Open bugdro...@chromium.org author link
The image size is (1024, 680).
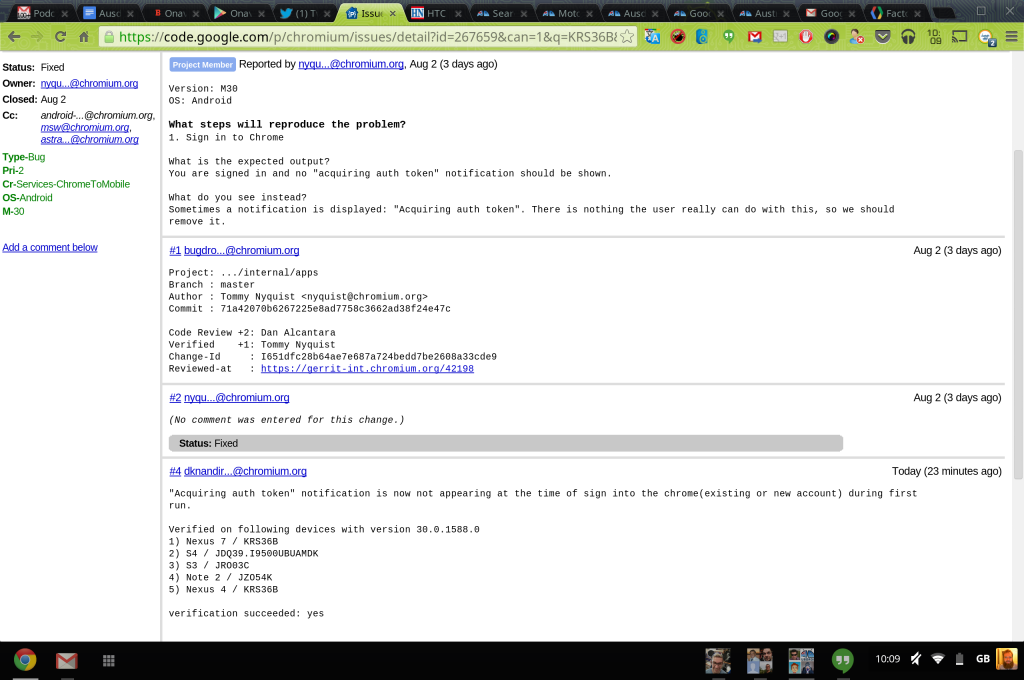(242, 250)
